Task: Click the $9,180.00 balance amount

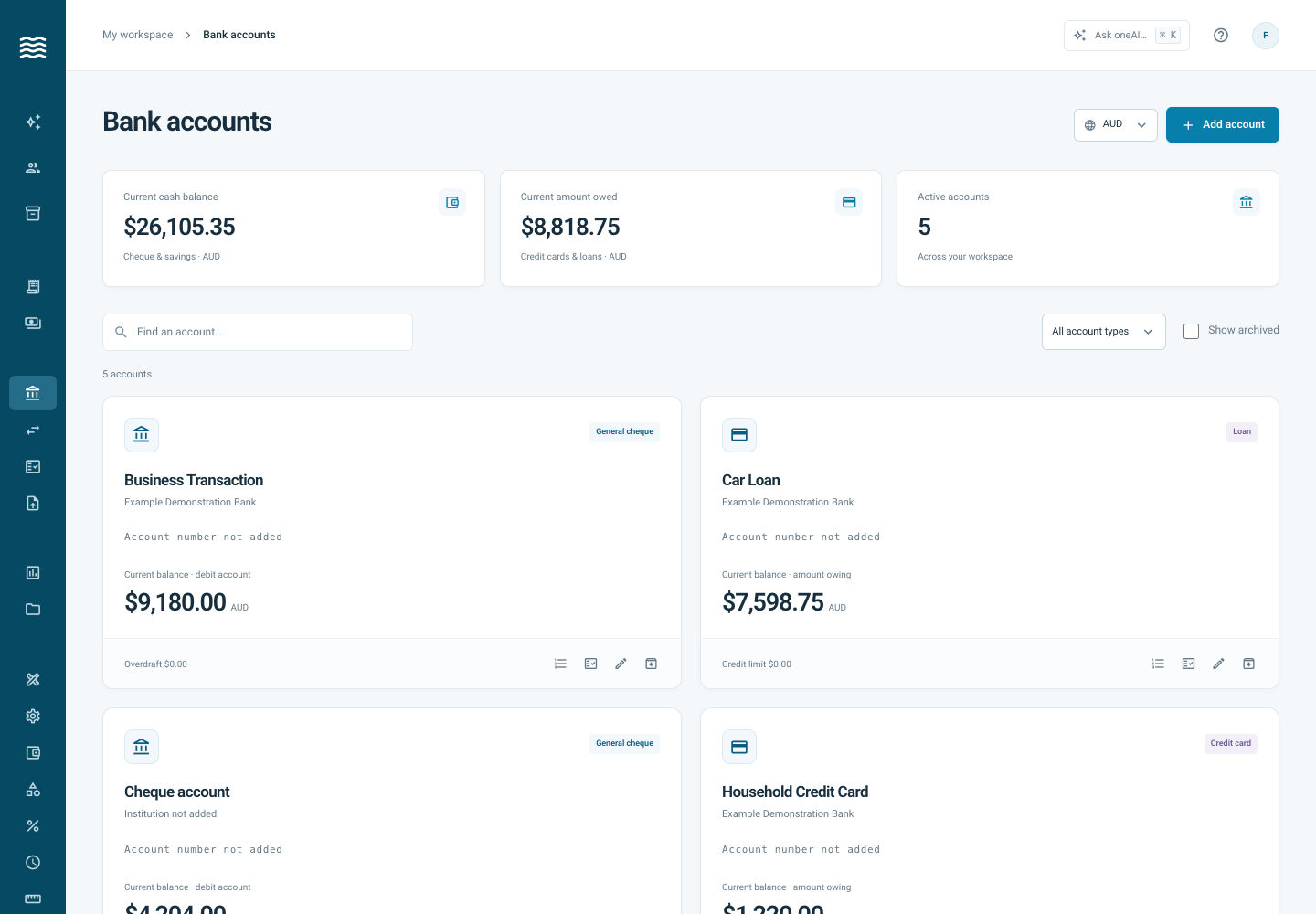Action: pos(175,602)
